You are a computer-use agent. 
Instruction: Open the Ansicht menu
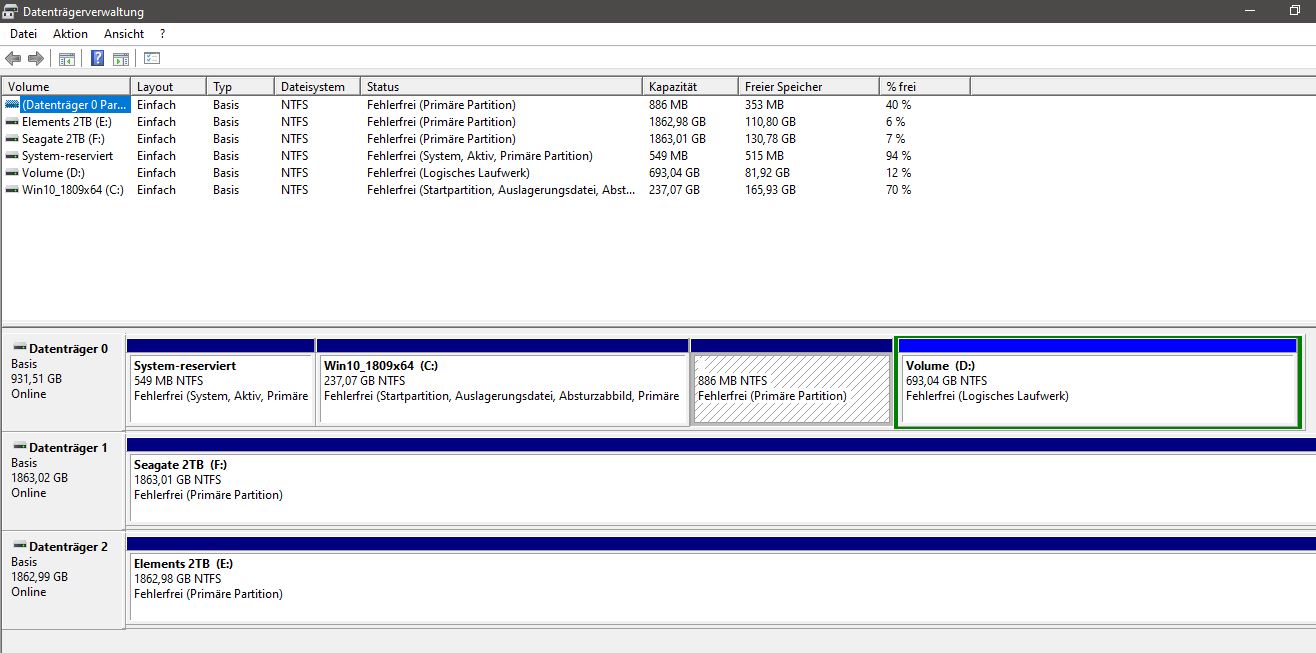click(x=124, y=34)
